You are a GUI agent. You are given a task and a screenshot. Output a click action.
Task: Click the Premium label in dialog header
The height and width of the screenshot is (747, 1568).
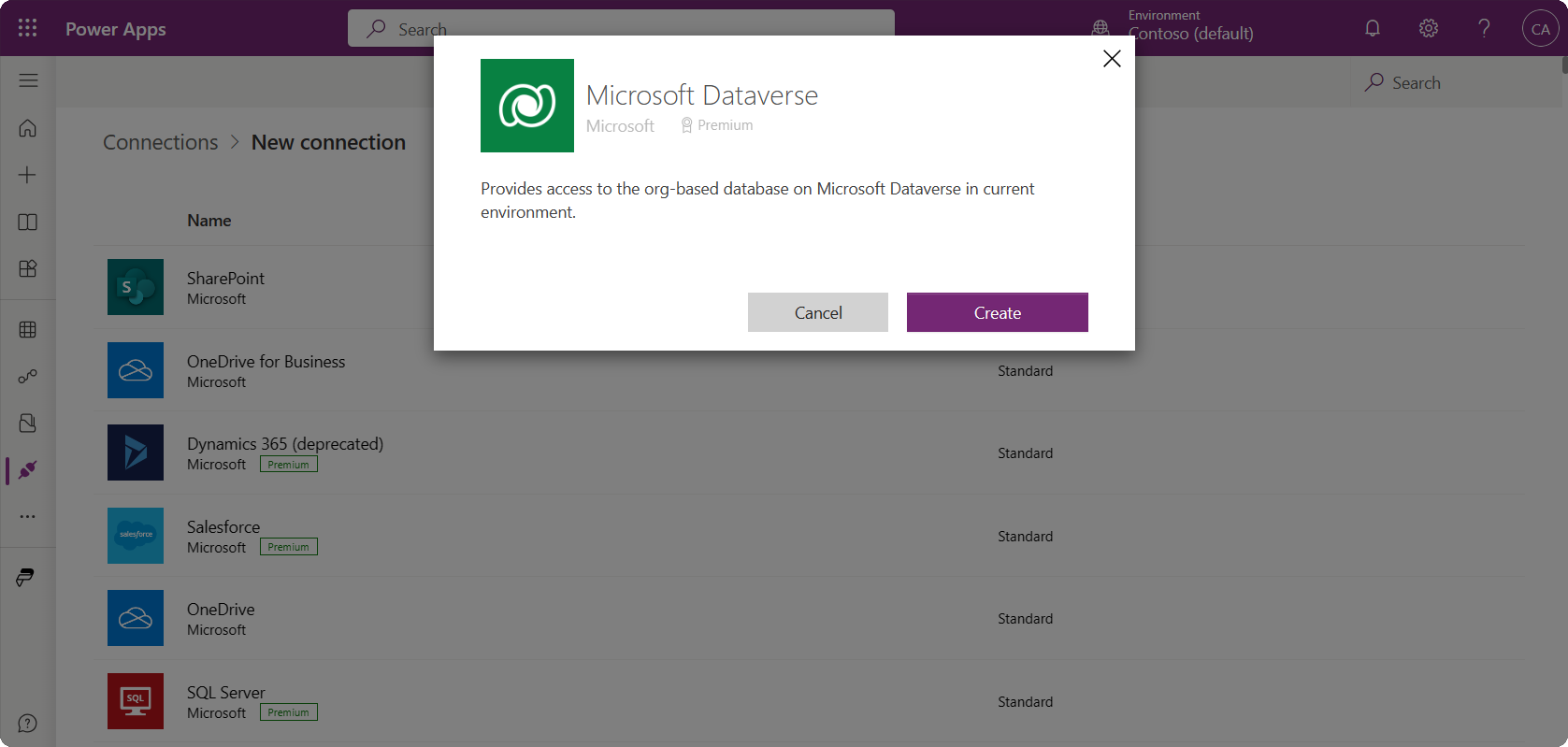[717, 125]
